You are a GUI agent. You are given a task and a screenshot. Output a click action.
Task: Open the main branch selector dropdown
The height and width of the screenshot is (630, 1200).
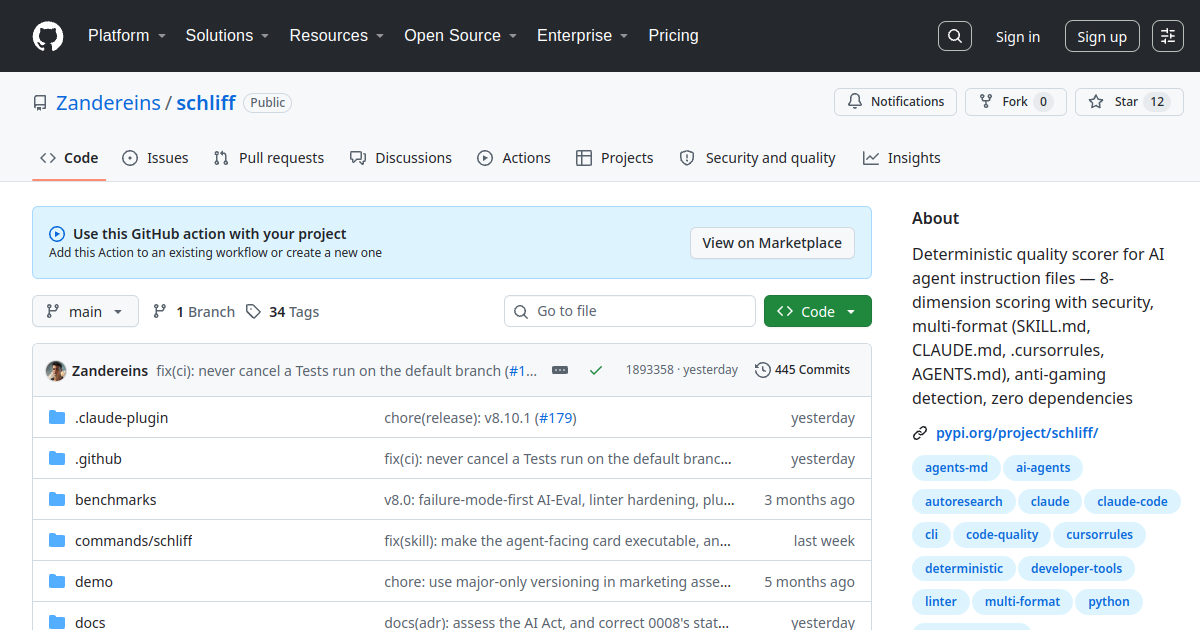[x=85, y=311]
